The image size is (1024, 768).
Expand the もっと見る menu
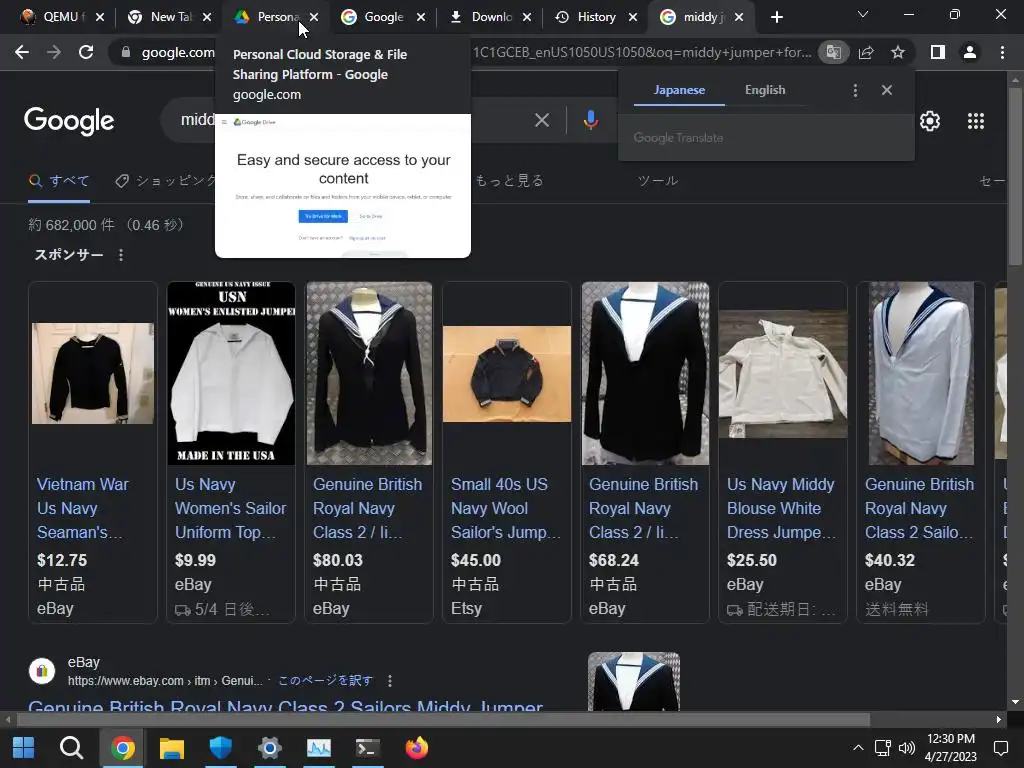pyautogui.click(x=509, y=181)
